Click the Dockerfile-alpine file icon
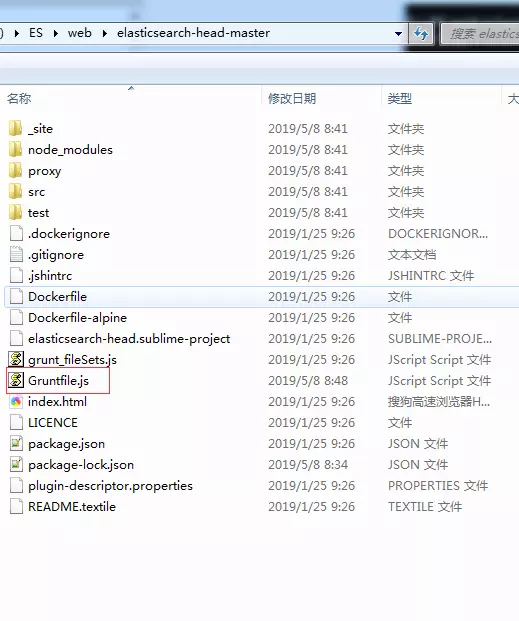Screen dimensions: 519x621 [16, 318]
